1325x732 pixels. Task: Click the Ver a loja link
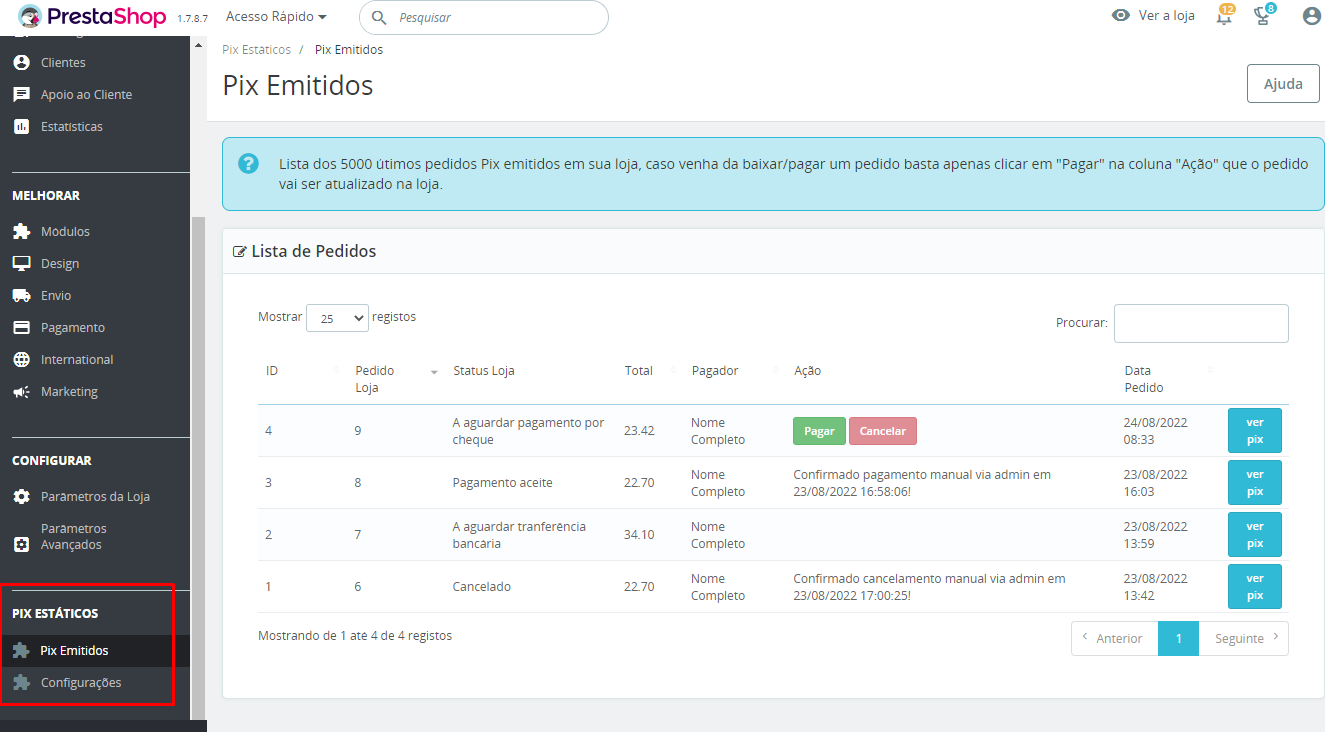point(1166,16)
